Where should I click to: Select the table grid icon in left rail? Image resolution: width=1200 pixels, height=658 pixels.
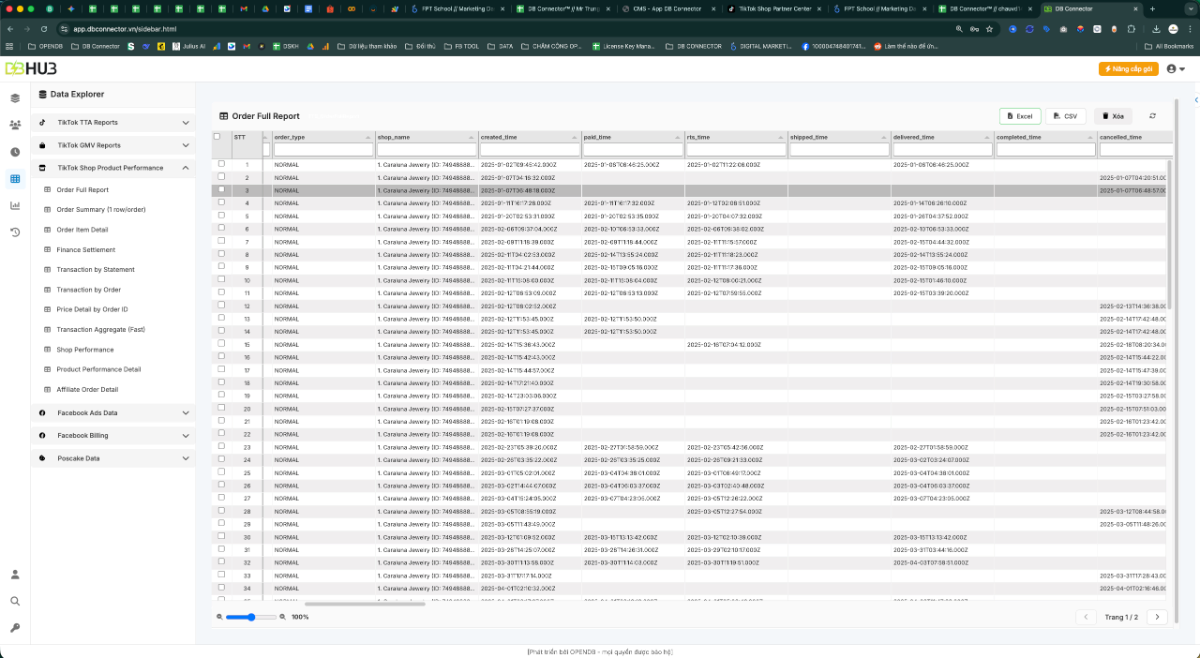click(x=15, y=179)
